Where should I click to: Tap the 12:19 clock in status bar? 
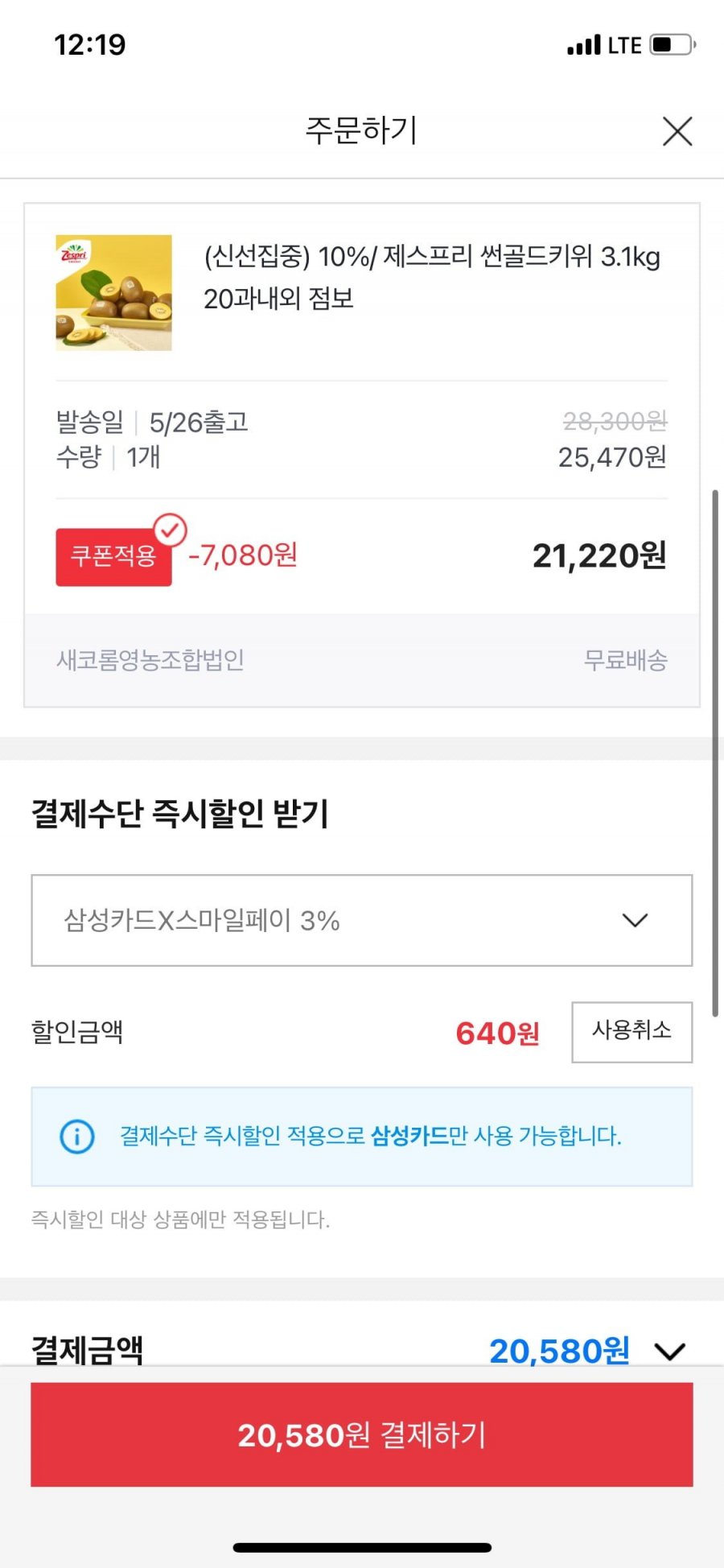click(90, 44)
